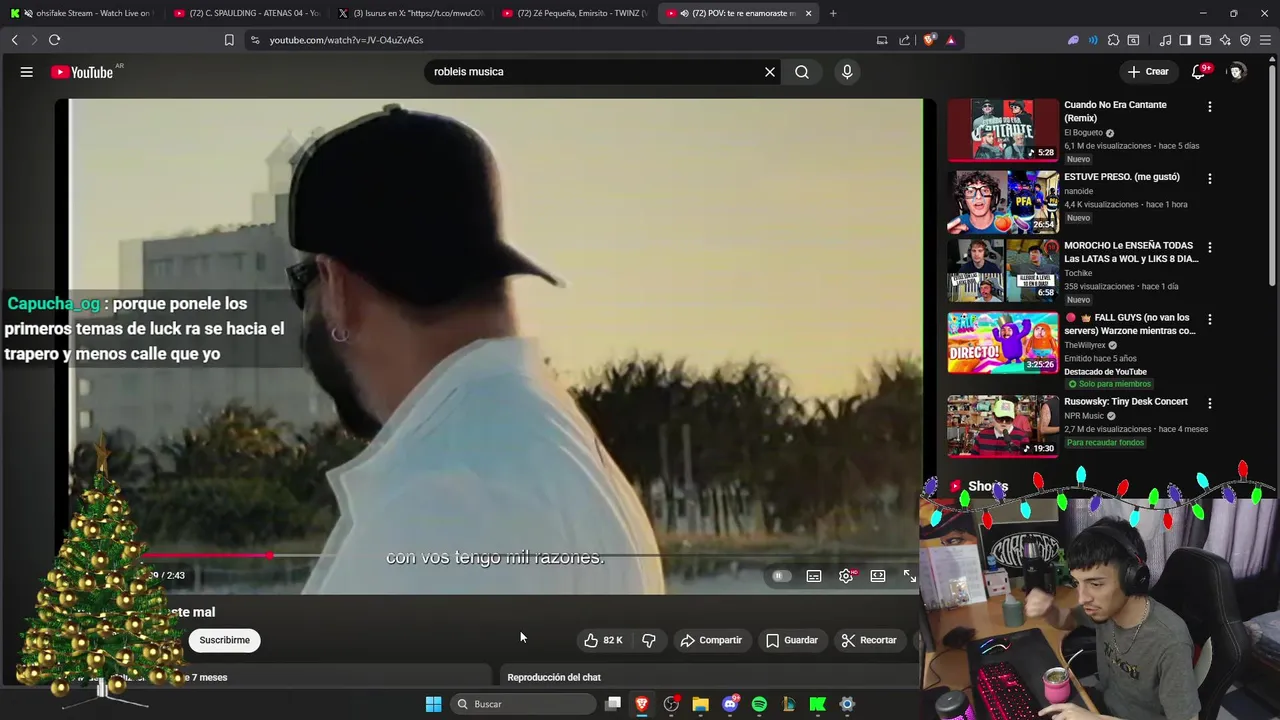Switch to 'C. SPAULDING - ATENAS 04' tab
Viewport: 1280px width, 720px height.
[x=247, y=13]
